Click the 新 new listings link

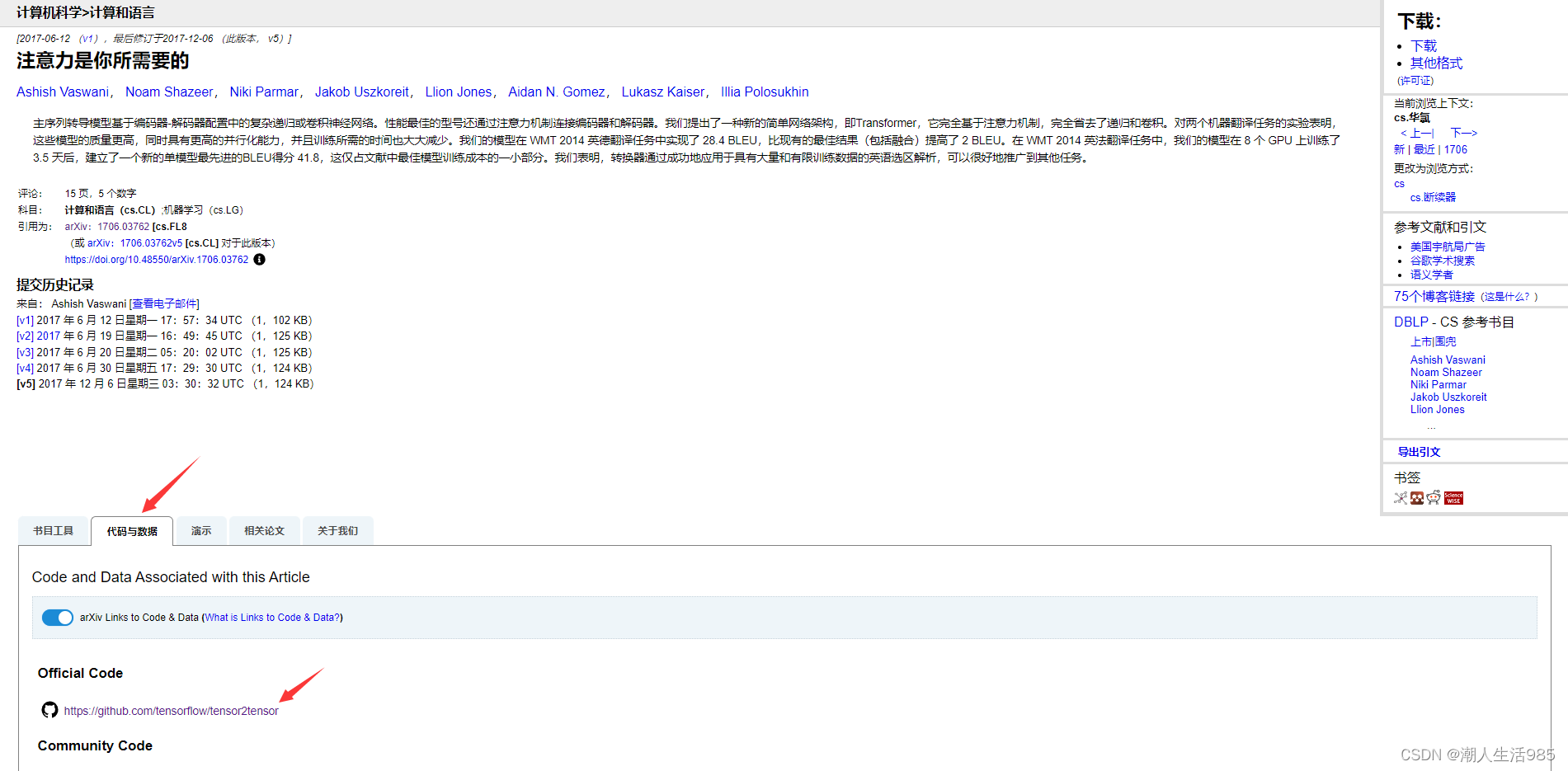[x=1399, y=150]
